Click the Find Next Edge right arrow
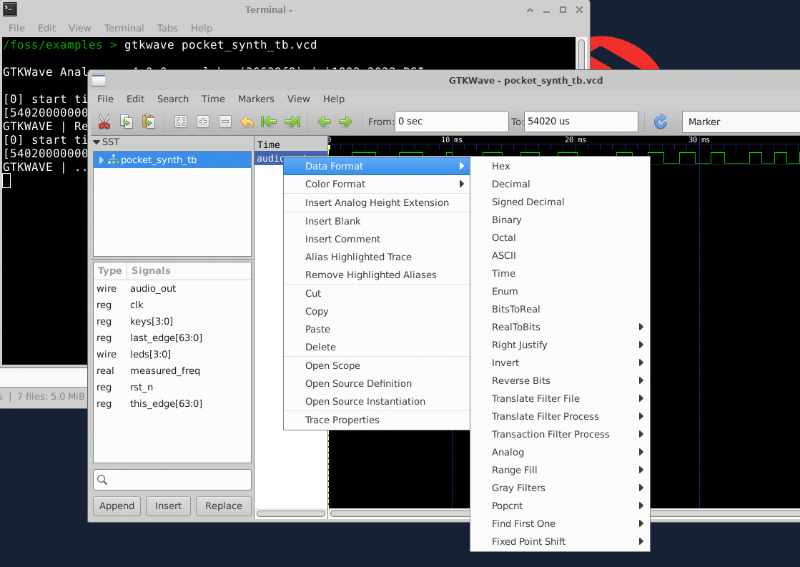Screen dimensions: 800x567 tap(346, 122)
